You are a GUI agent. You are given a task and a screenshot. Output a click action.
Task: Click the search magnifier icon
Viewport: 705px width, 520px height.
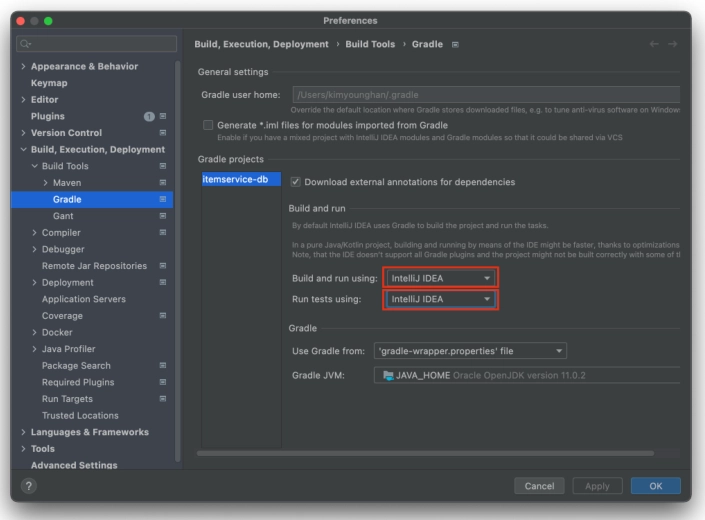pyautogui.click(x=25, y=44)
